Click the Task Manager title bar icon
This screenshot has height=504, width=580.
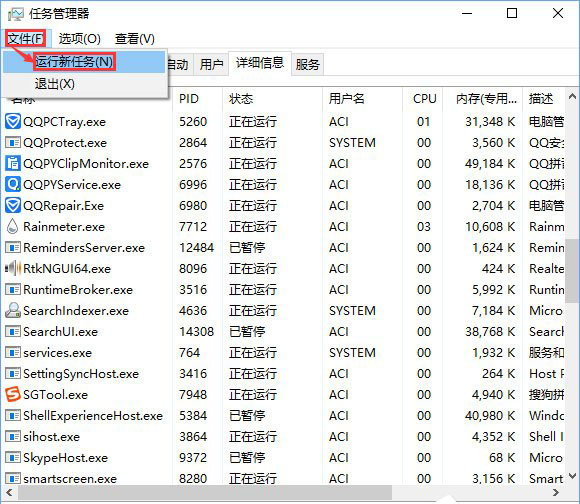[x=16, y=14]
